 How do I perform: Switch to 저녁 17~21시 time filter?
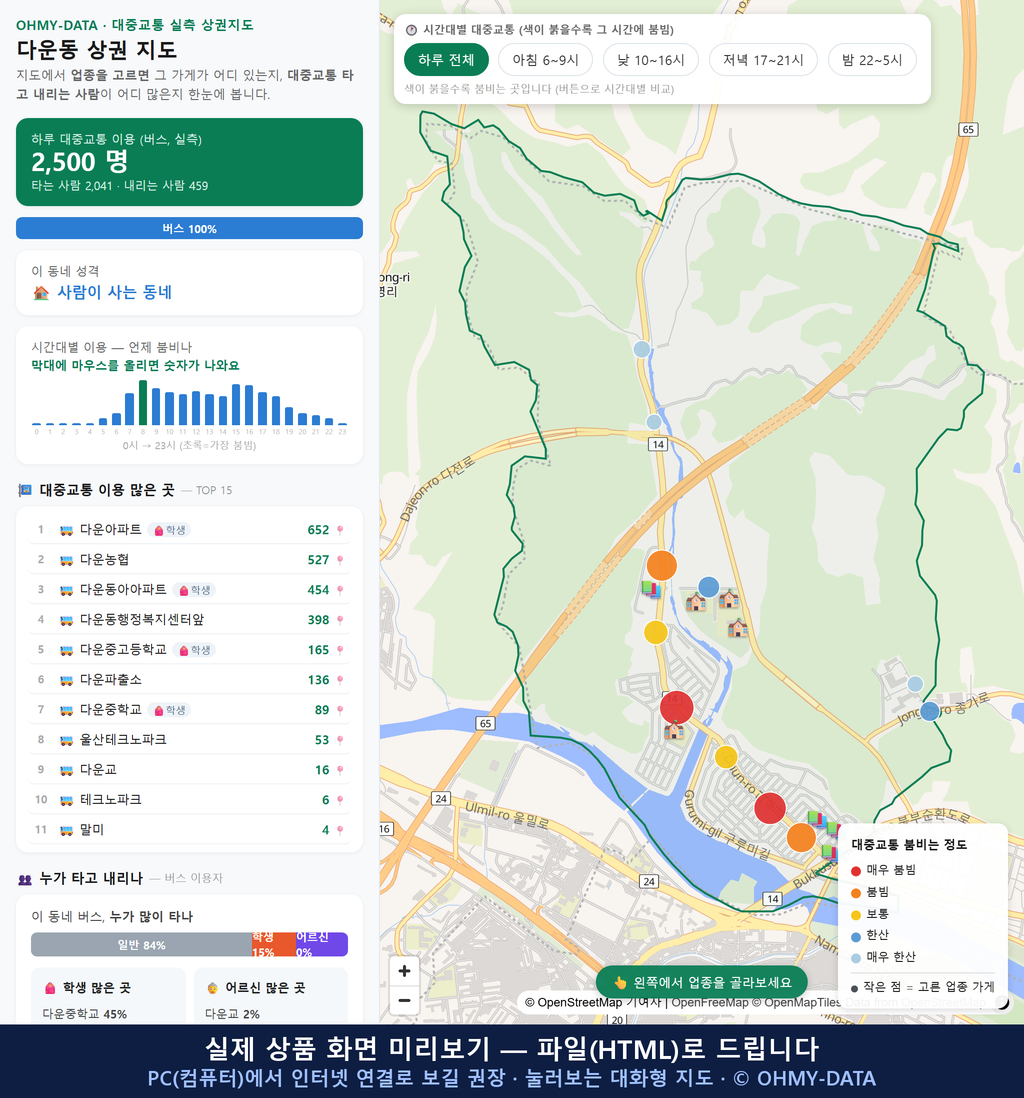(763, 60)
